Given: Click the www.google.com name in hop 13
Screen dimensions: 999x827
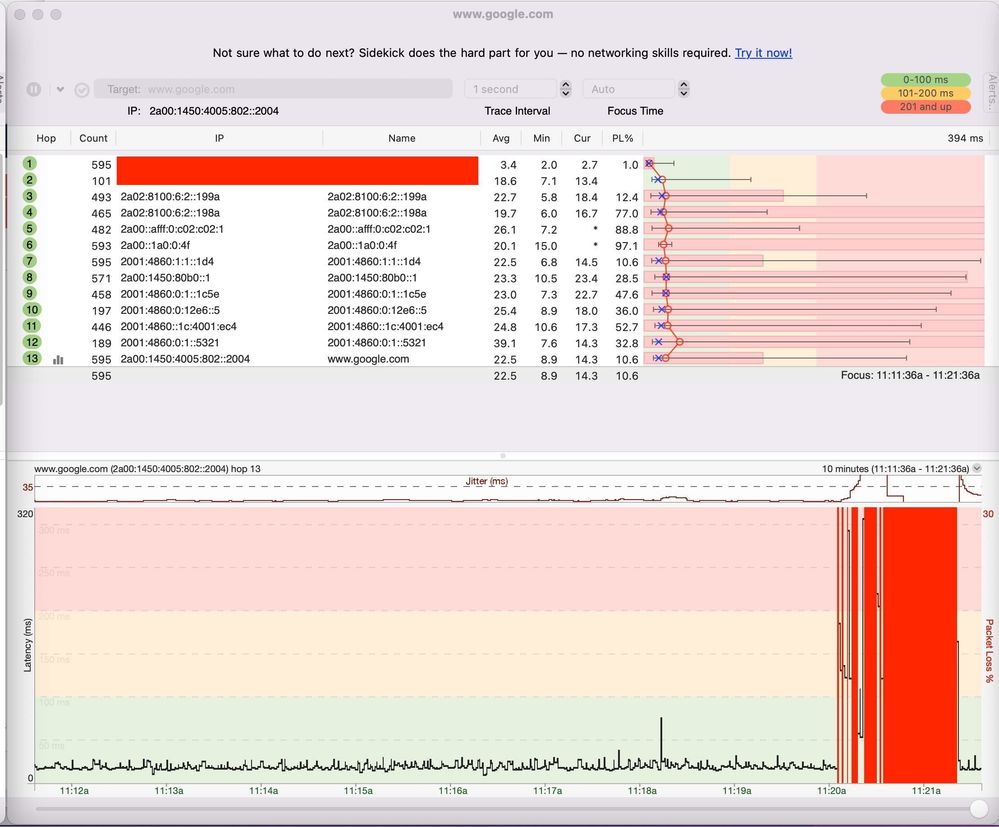Looking at the screenshot, I should (x=368, y=359).
